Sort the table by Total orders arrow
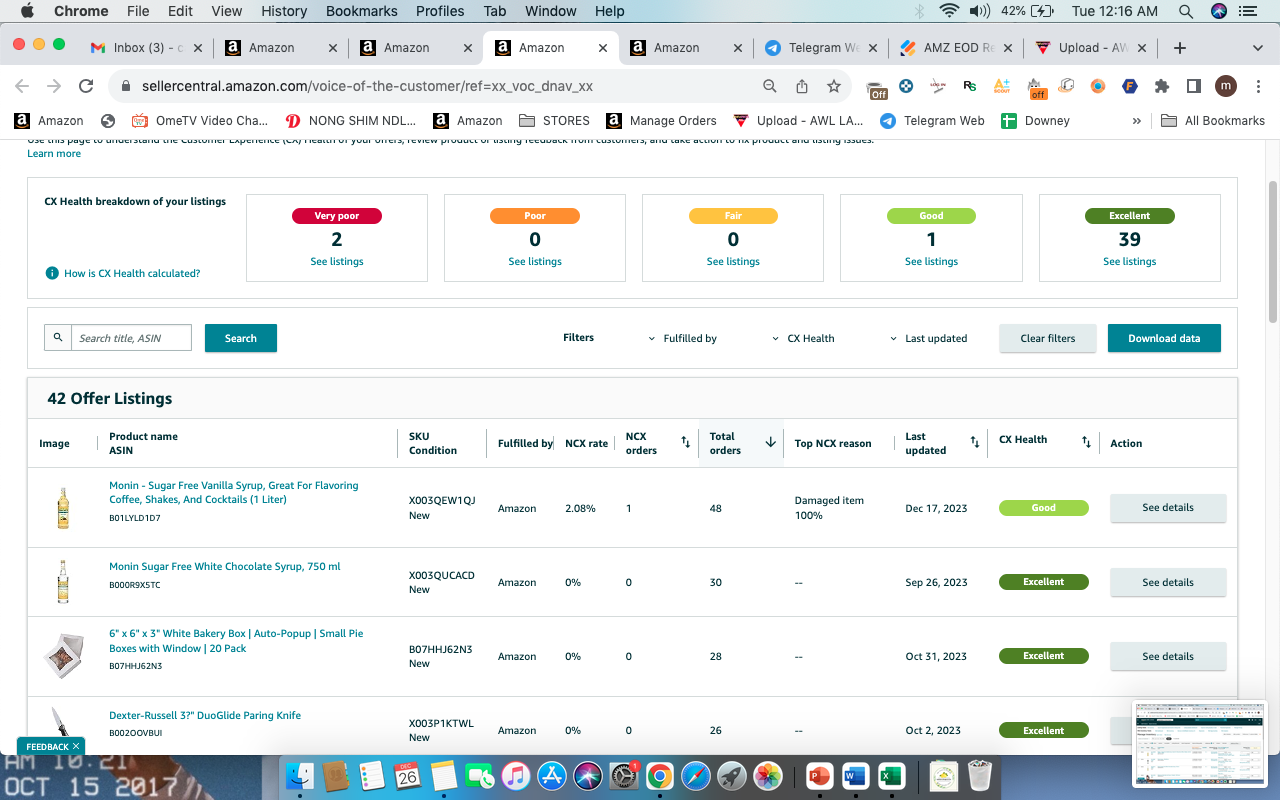This screenshot has width=1280, height=800. tap(770, 442)
